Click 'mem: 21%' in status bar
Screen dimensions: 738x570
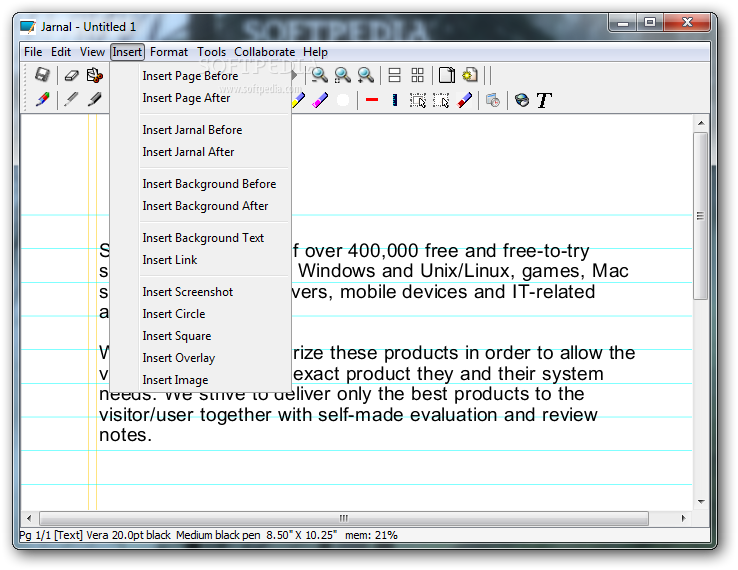pyautogui.click(x=371, y=535)
